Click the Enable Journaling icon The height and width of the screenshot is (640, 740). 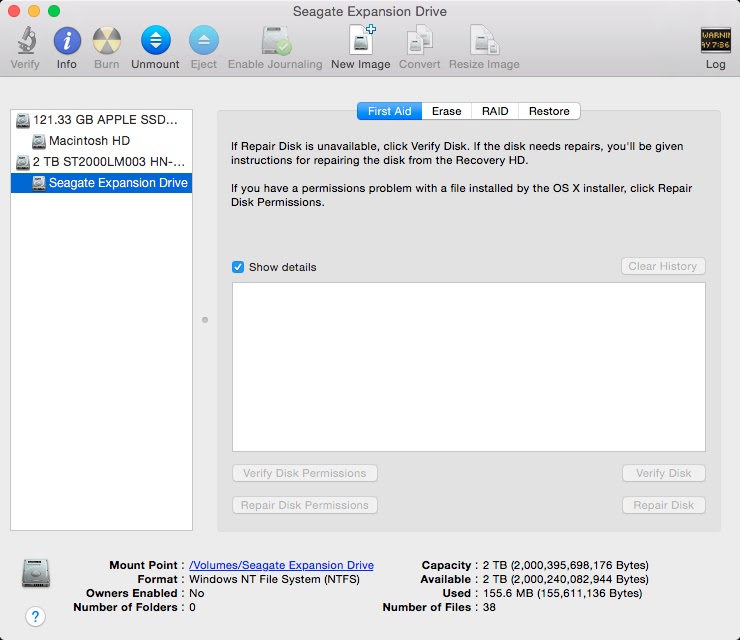coord(276,41)
